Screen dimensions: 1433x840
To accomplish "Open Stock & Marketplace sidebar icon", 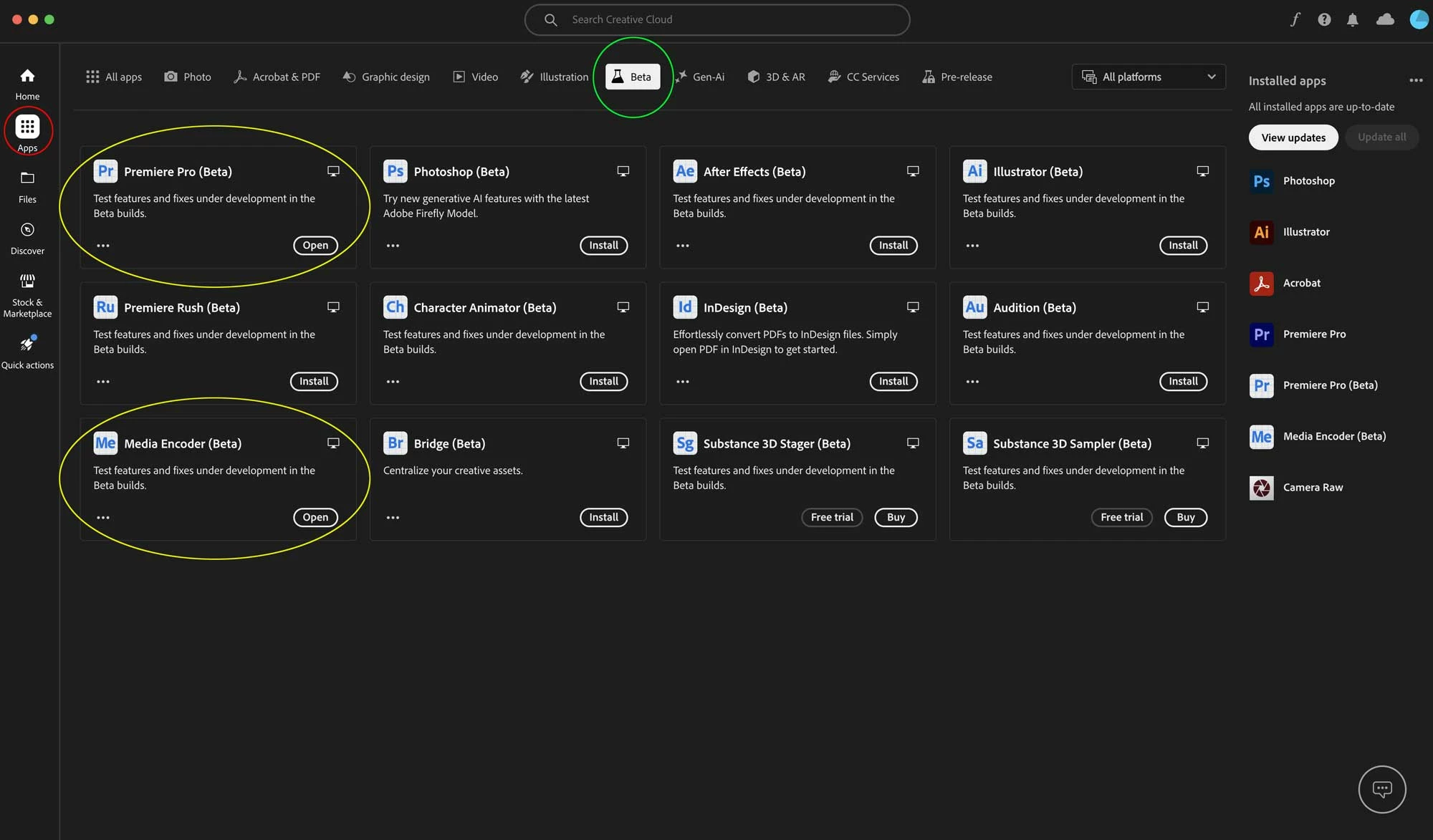I will tap(27, 294).
